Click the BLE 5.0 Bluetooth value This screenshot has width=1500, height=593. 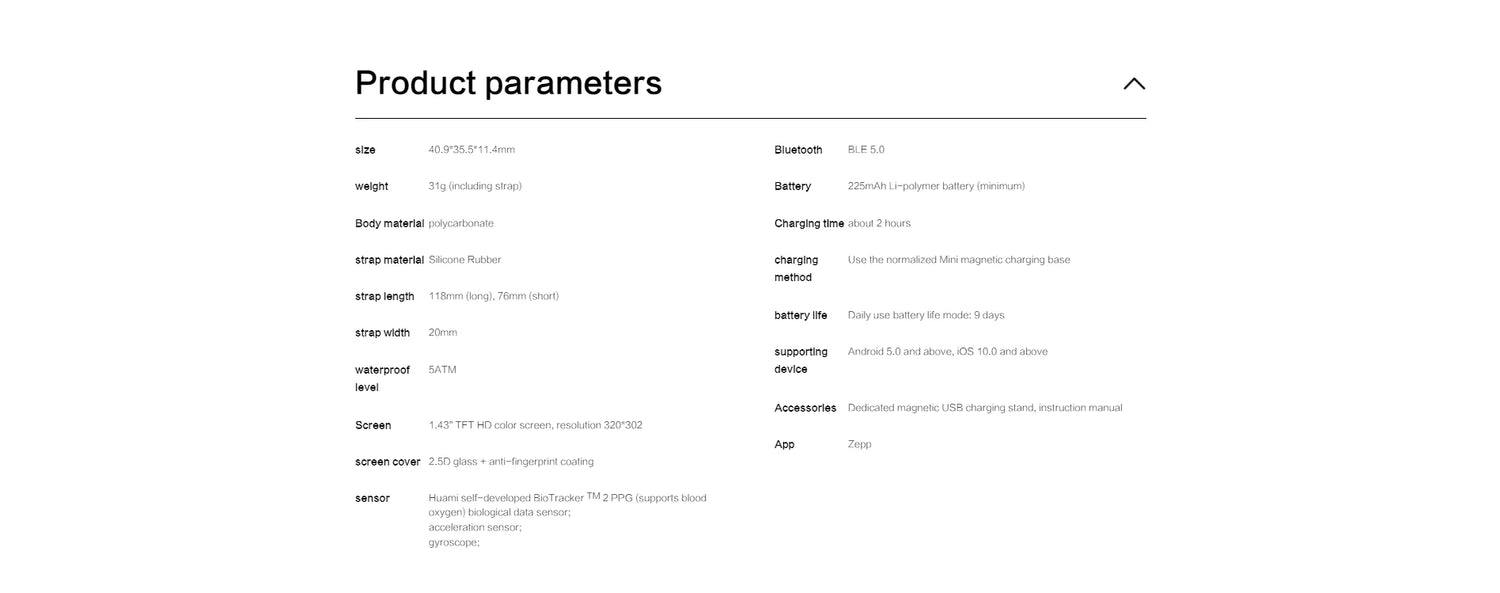click(865, 150)
